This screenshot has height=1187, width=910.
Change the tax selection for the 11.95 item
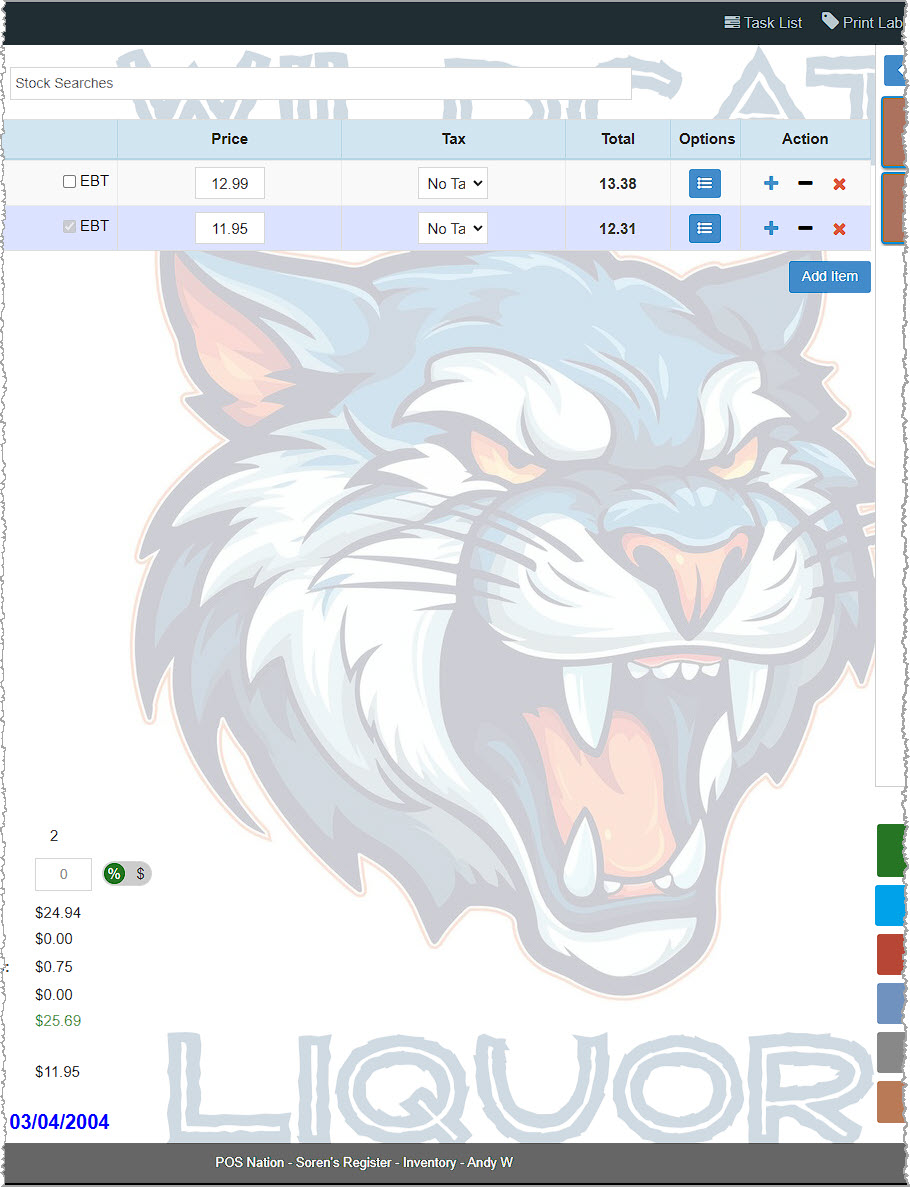(452, 228)
